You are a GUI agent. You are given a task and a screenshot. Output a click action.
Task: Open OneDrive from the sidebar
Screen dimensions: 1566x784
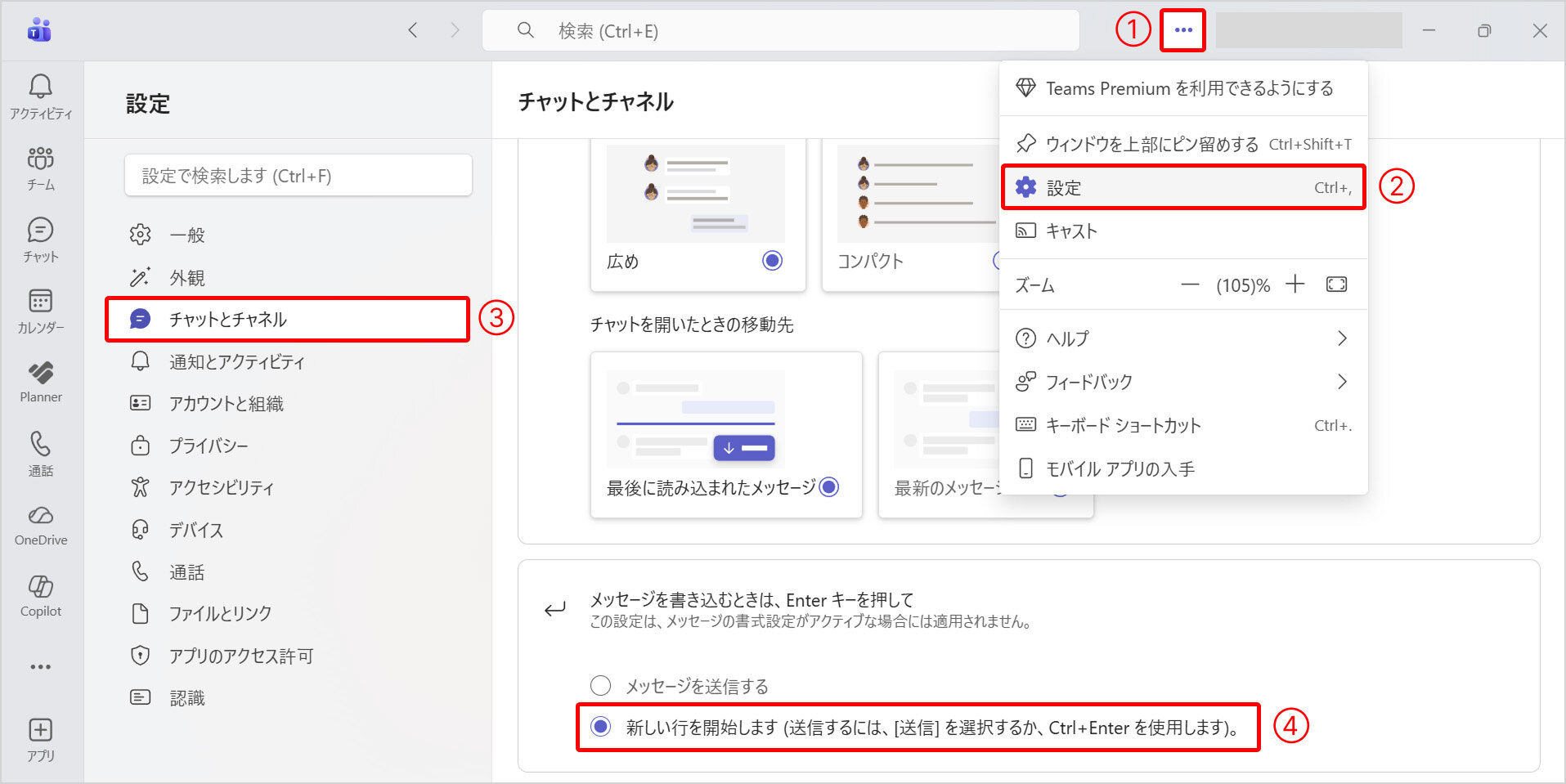(40, 525)
